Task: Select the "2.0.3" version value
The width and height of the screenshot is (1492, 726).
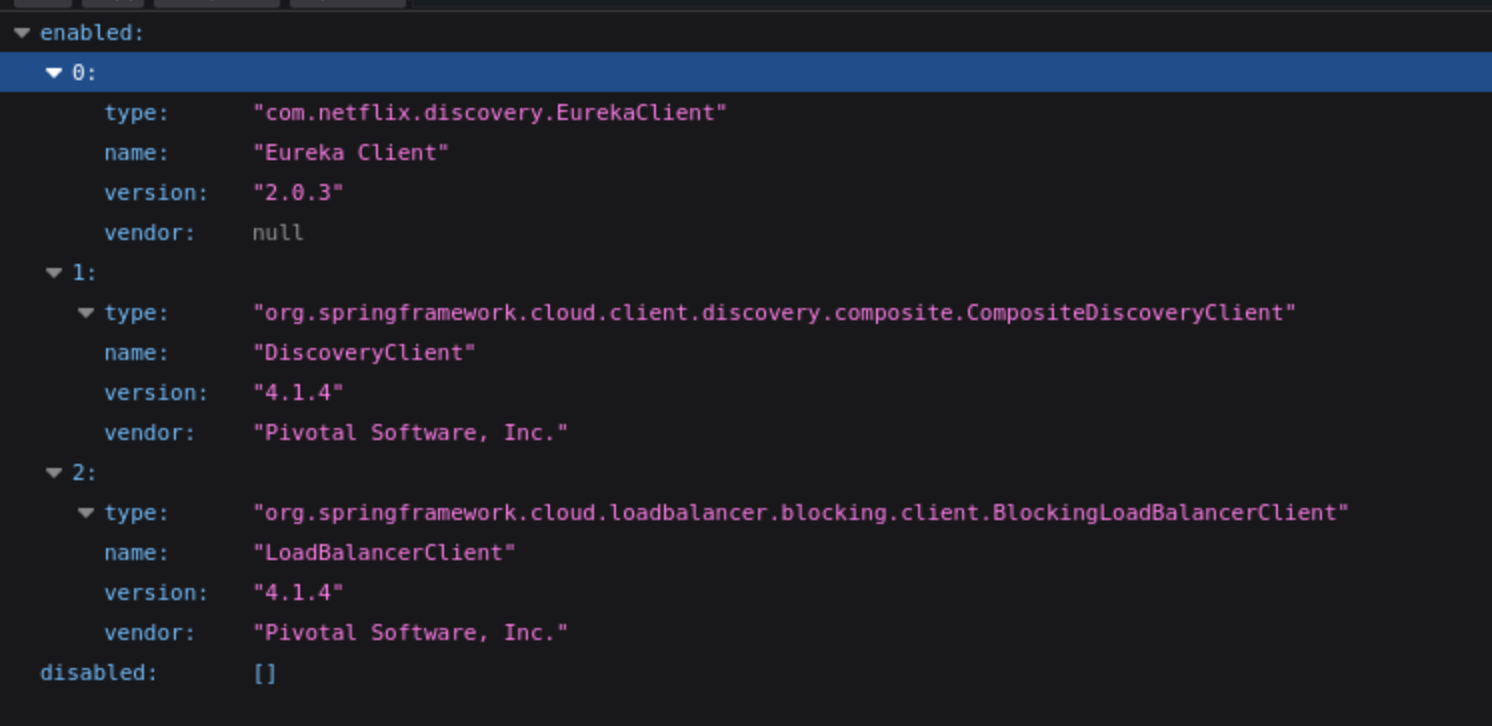Action: coord(298,193)
